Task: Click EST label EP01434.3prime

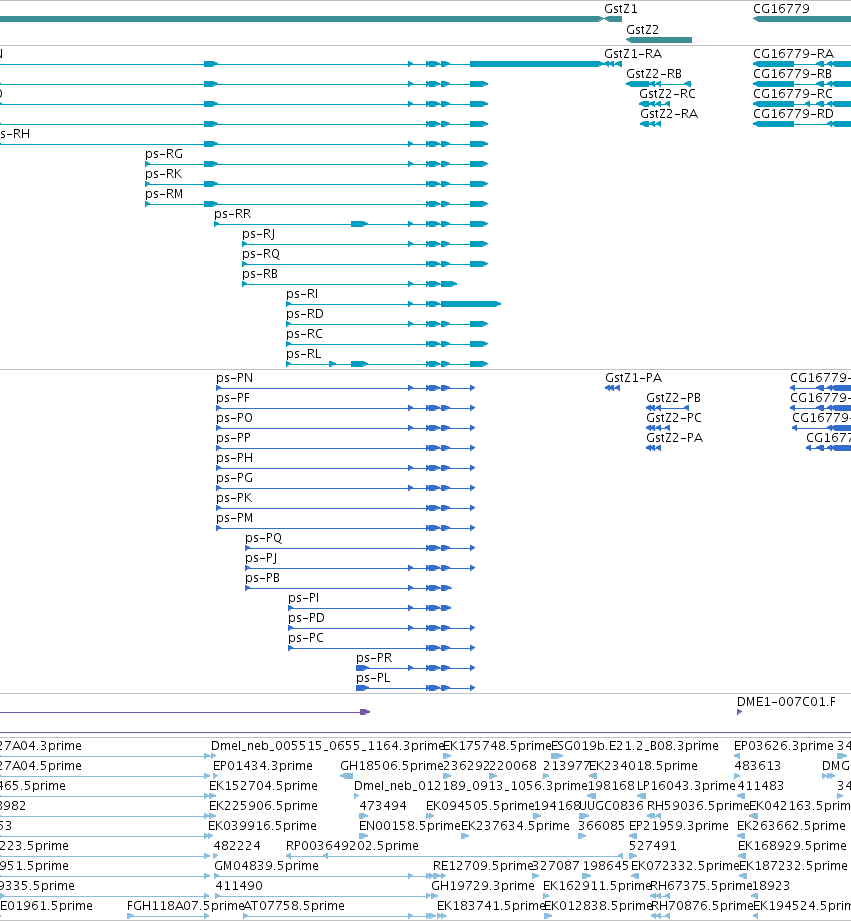Action: tap(263, 766)
